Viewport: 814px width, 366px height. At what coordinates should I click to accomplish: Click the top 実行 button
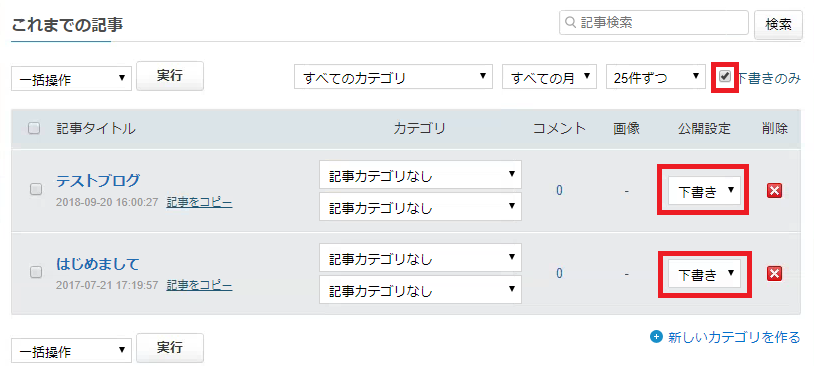170,76
